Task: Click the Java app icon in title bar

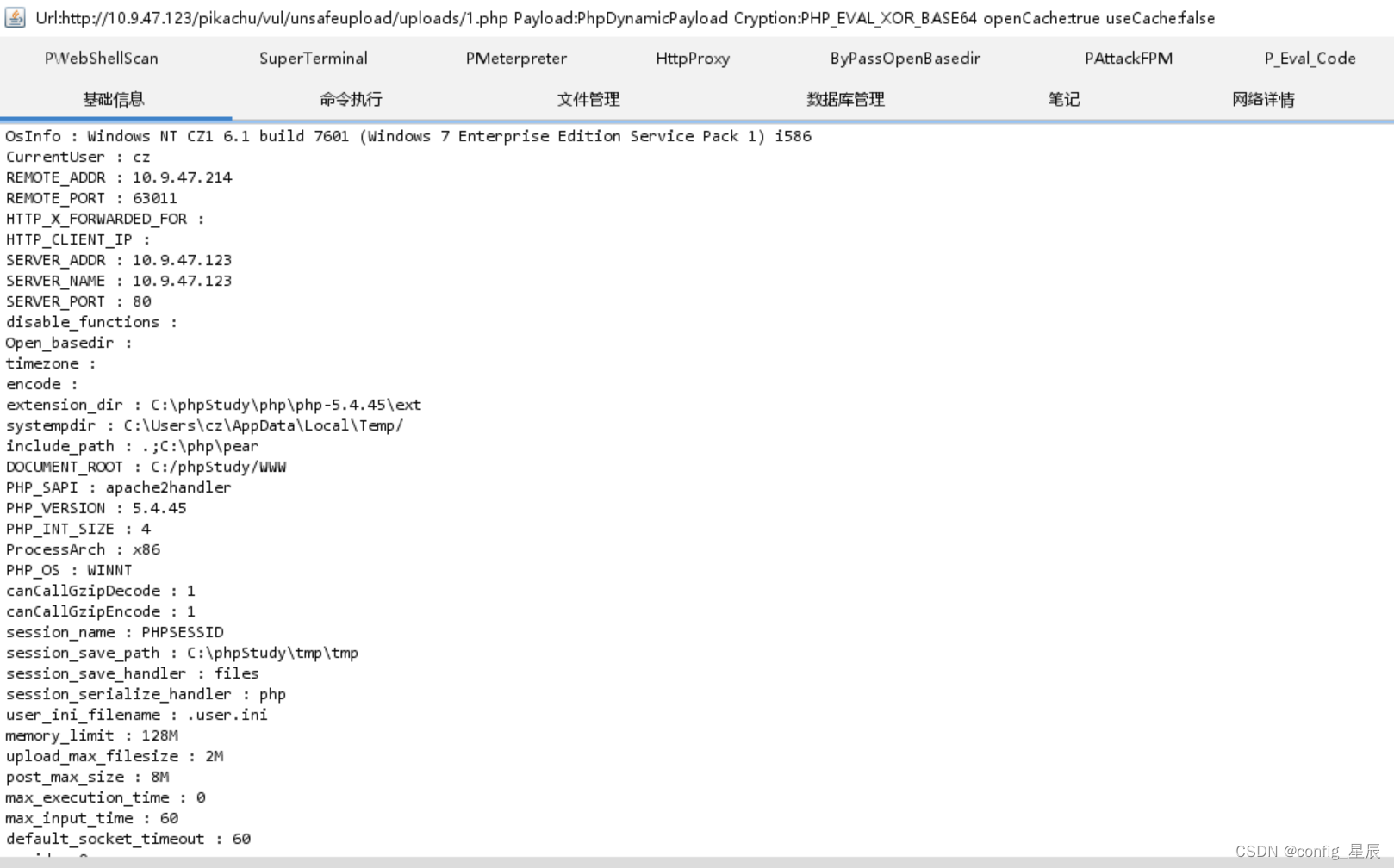Action: point(16,17)
